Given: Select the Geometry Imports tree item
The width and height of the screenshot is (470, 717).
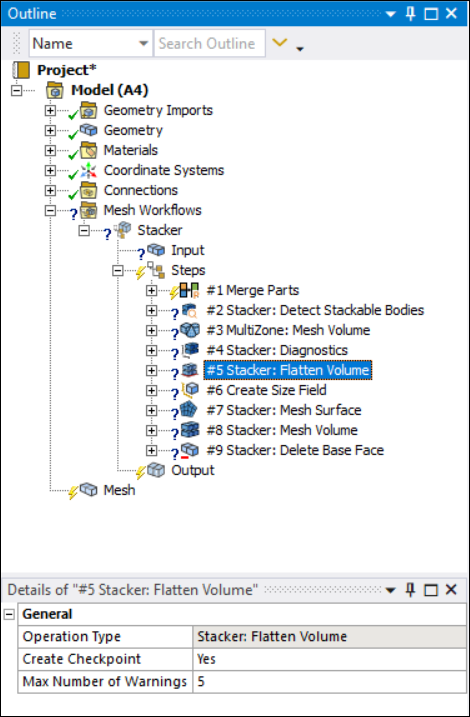Looking at the screenshot, I should click(158, 110).
